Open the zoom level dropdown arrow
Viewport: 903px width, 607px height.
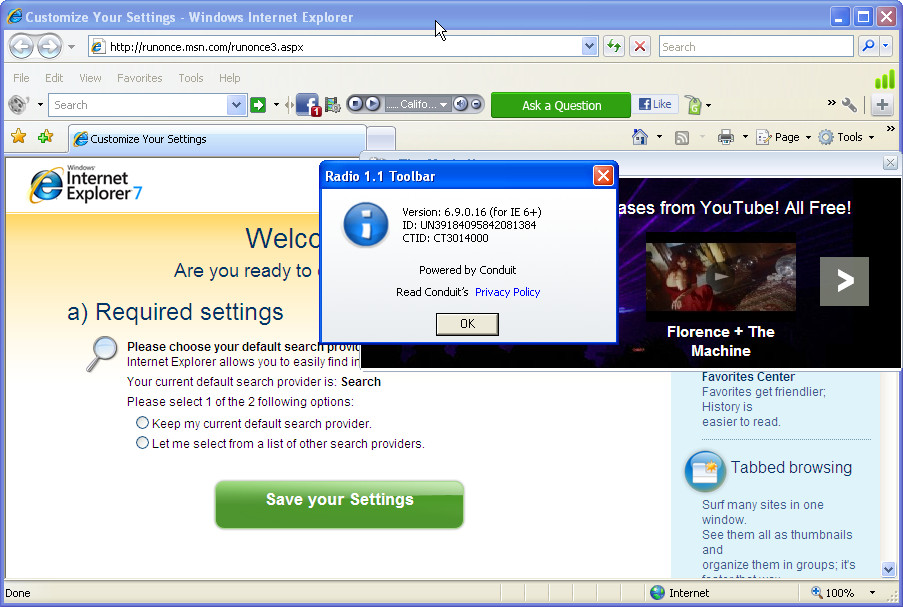click(872, 593)
